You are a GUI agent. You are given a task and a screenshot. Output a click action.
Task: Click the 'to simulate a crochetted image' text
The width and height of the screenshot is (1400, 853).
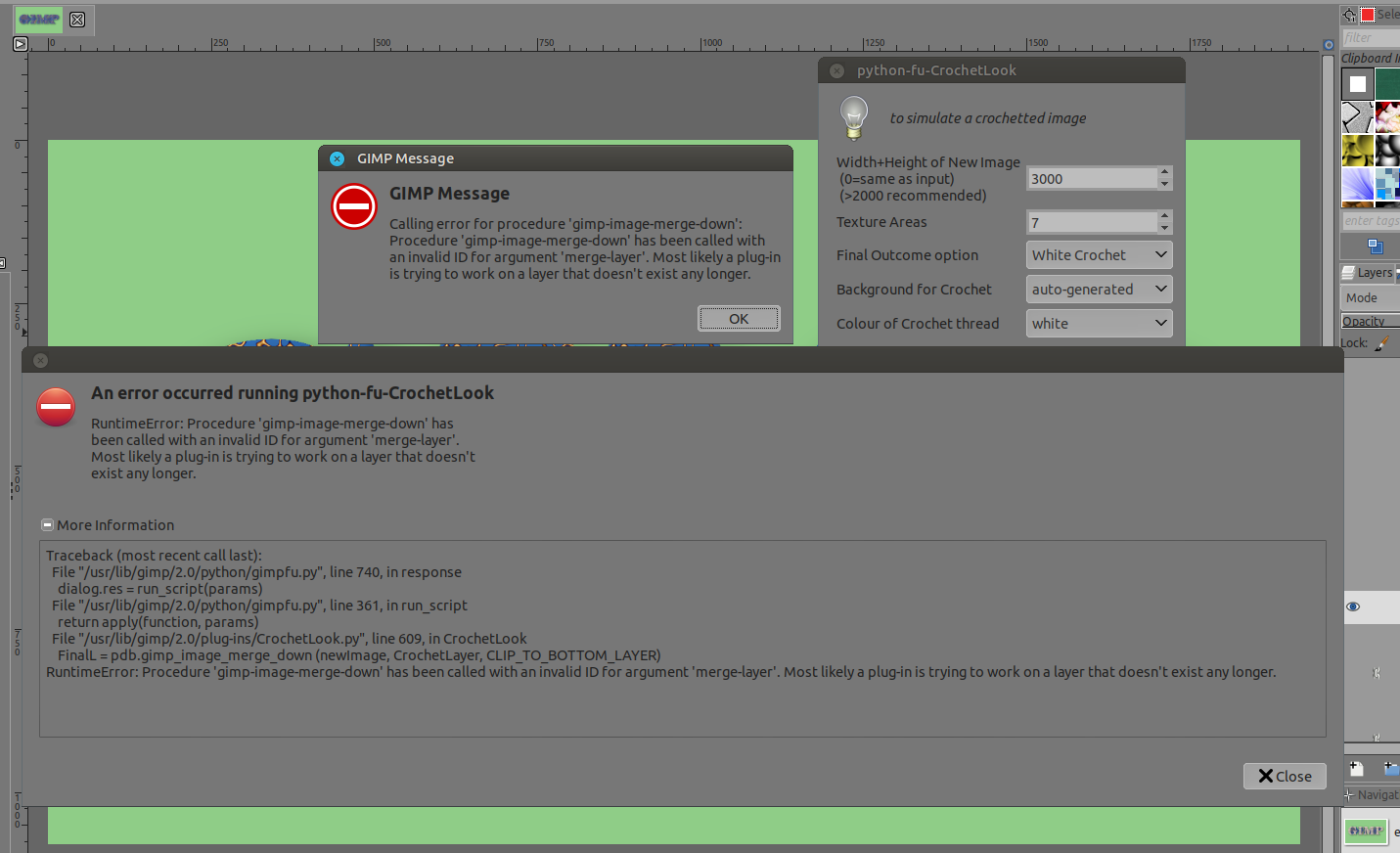[x=988, y=118]
